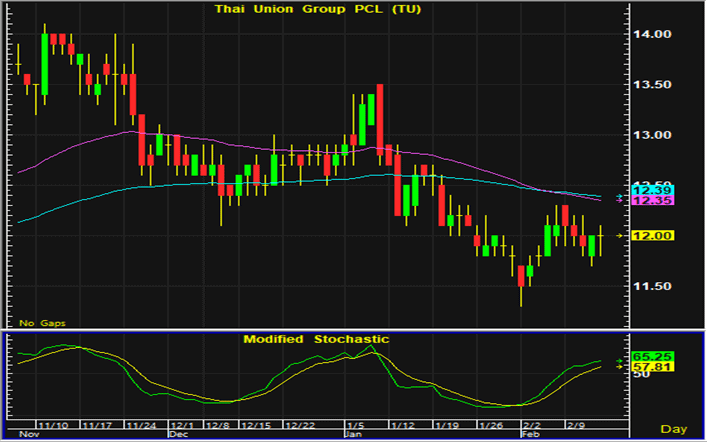Screen dimensions: 707x442
Task: Click the 1/12 date label
Action: pyautogui.click(x=403, y=425)
